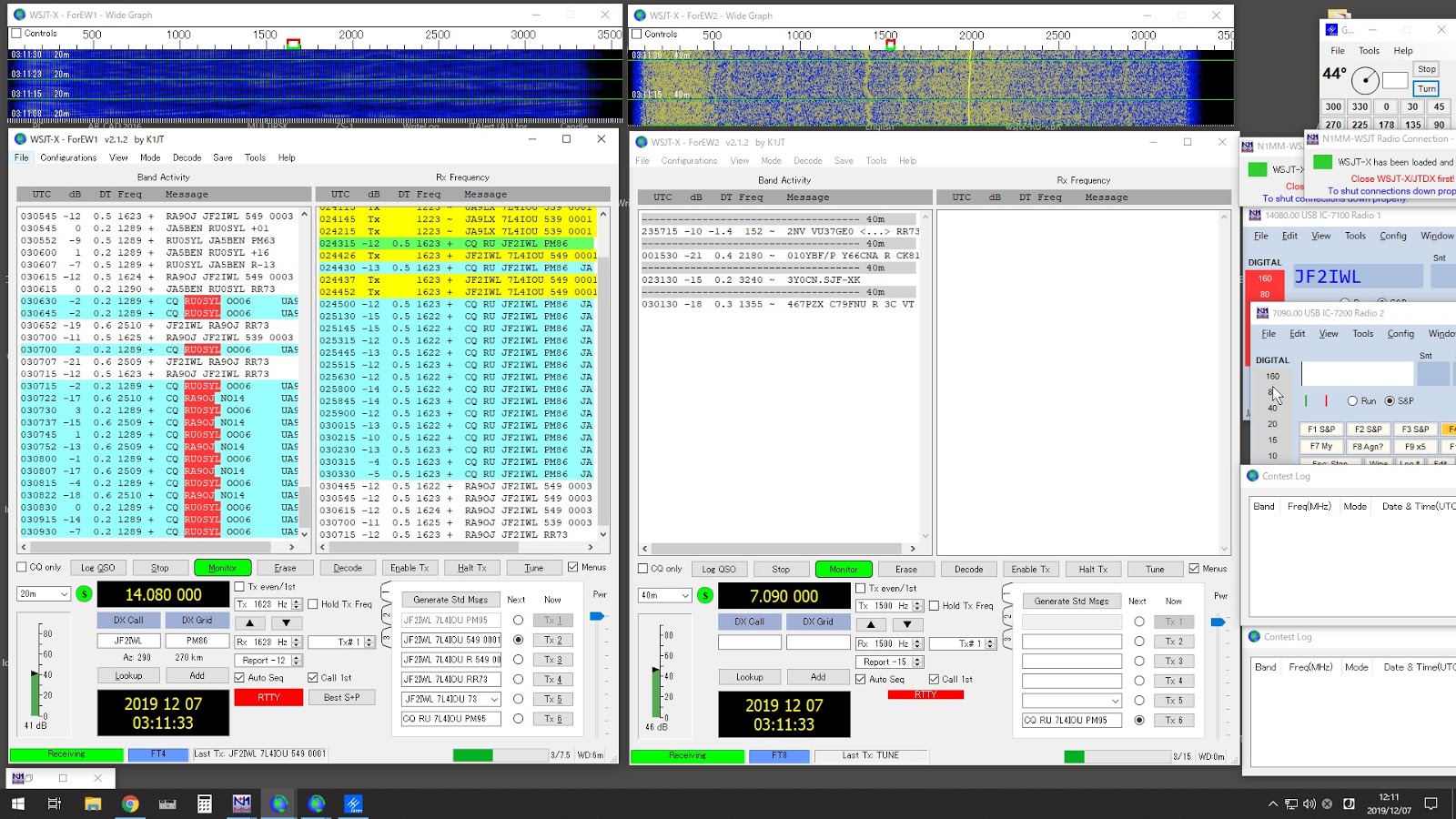1456x819 pixels.
Task: Open File Explorer from taskbar
Action: coord(92,804)
